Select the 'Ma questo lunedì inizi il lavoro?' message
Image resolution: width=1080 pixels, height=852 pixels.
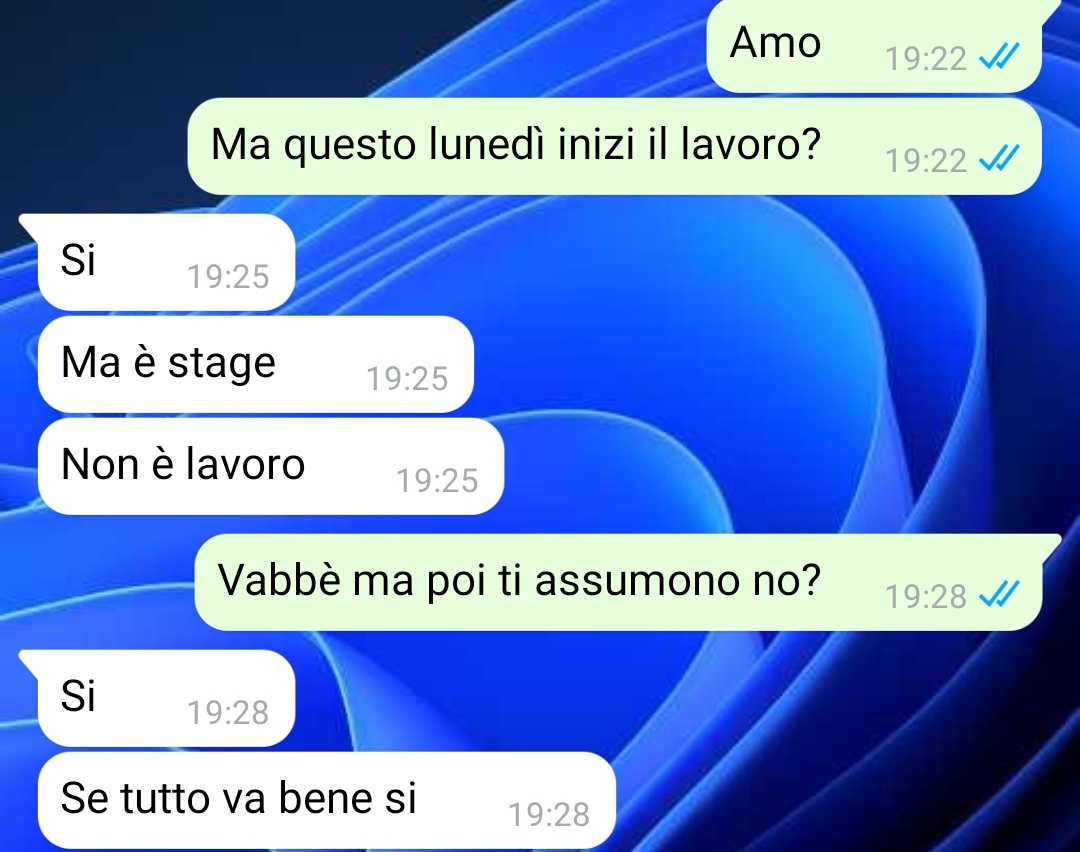(614, 146)
